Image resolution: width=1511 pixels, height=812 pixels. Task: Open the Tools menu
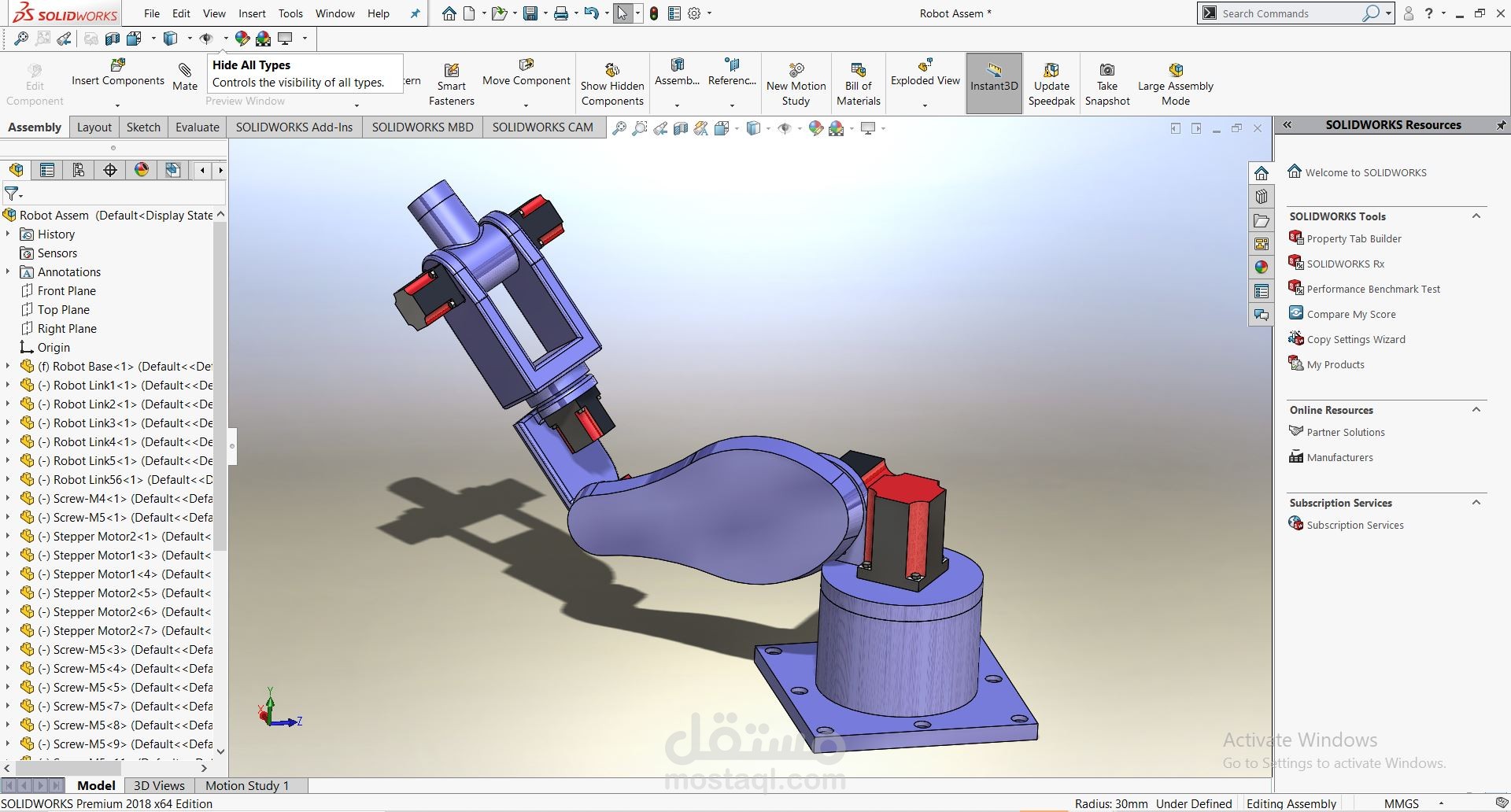click(x=290, y=13)
